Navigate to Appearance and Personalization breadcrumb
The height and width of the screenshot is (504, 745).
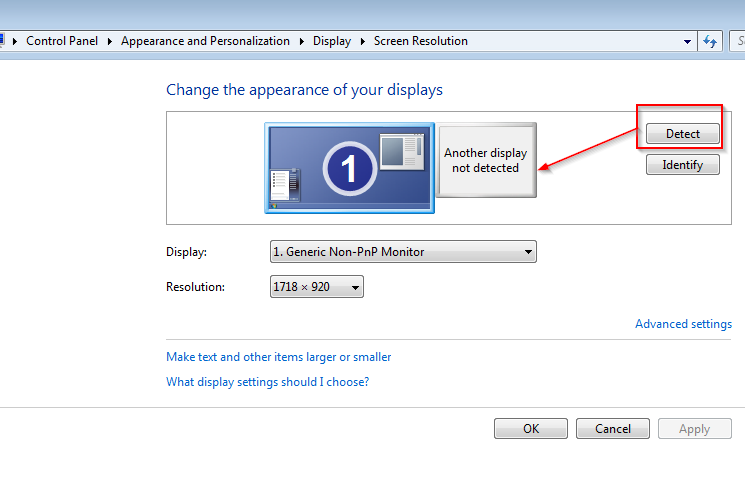coord(205,42)
